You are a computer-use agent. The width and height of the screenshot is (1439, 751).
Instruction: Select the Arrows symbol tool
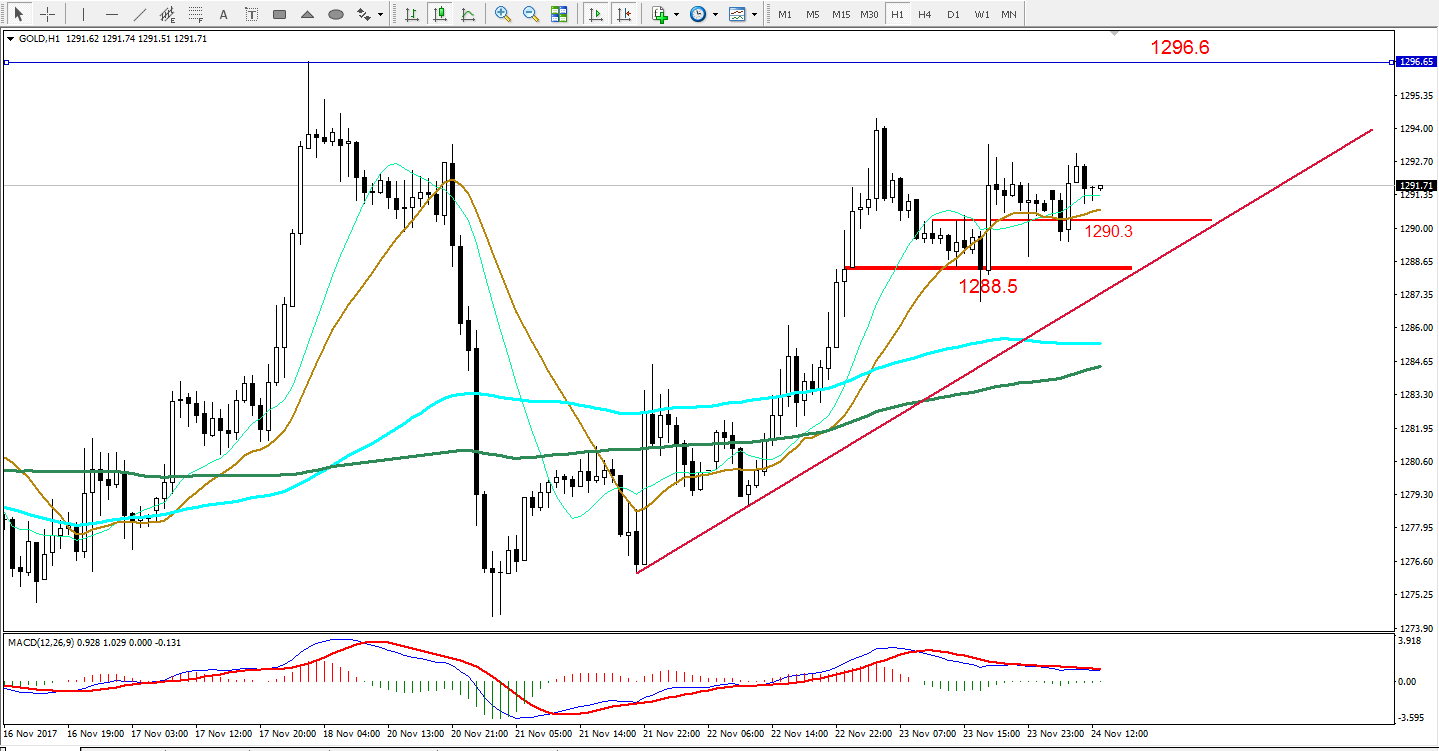pos(364,15)
